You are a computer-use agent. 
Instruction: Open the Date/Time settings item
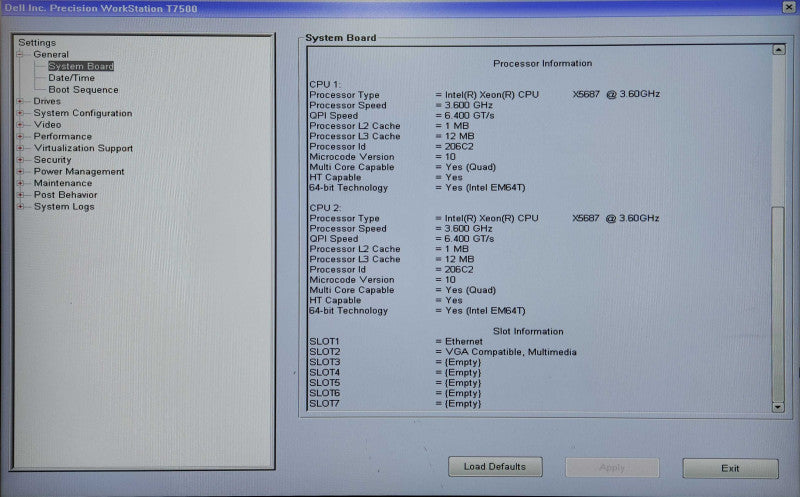point(71,78)
